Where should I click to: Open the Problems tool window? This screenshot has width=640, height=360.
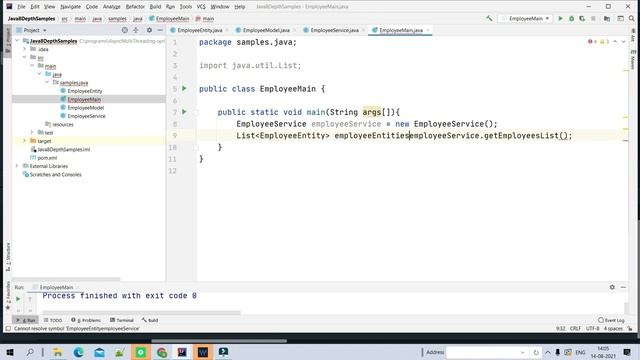pyautogui.click(x=86, y=320)
